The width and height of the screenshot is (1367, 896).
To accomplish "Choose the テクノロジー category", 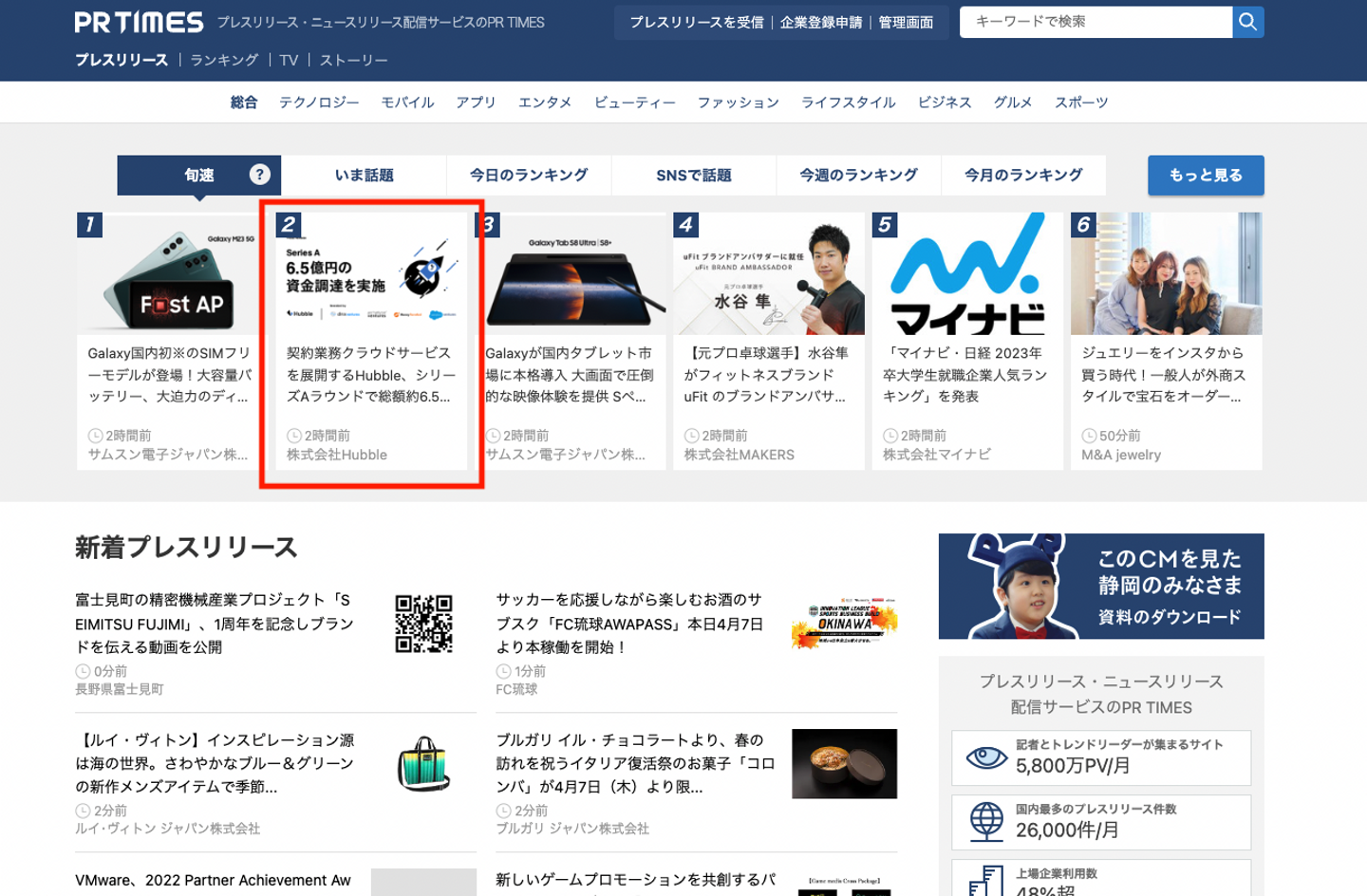I will click(319, 103).
